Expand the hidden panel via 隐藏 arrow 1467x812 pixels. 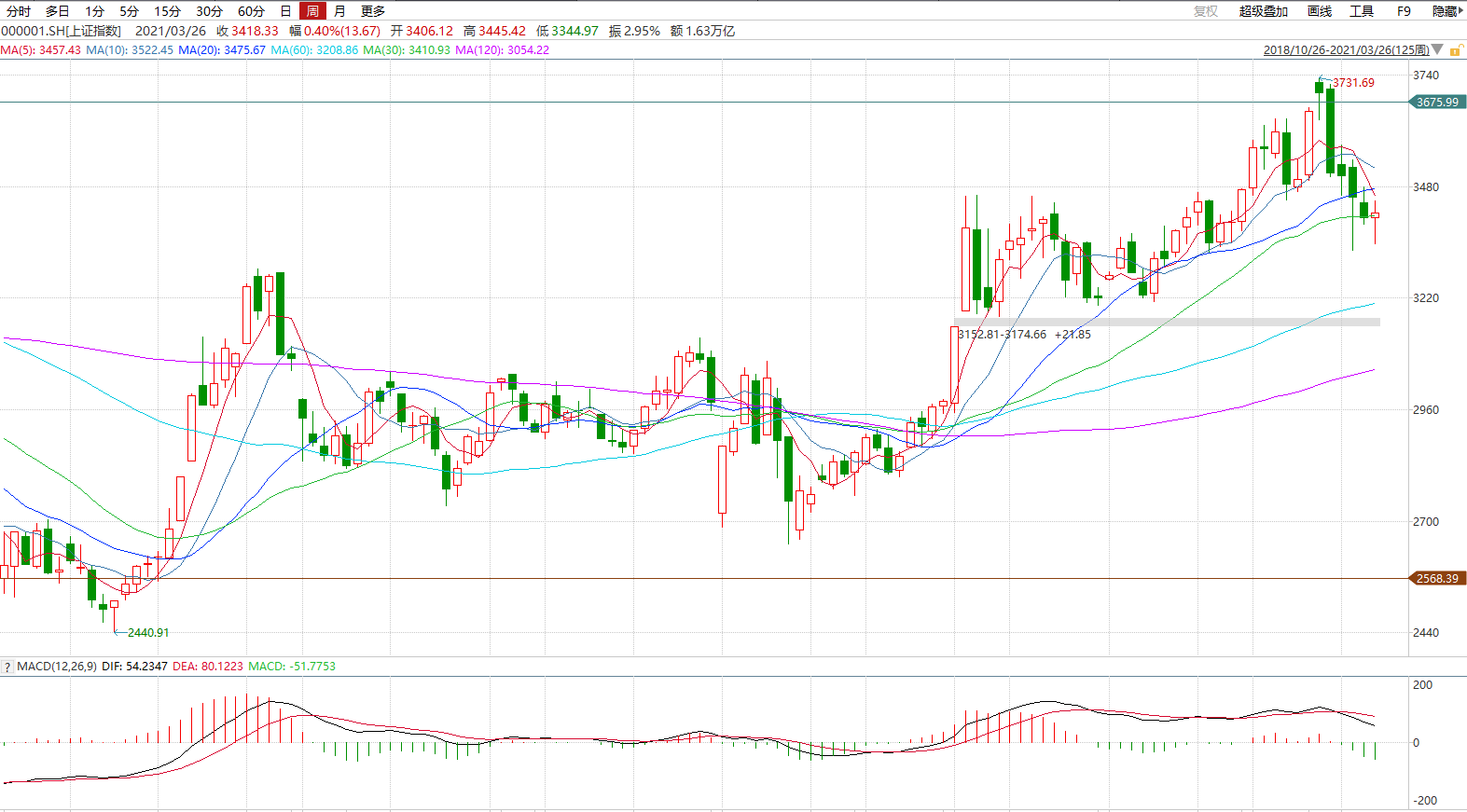(x=1447, y=11)
